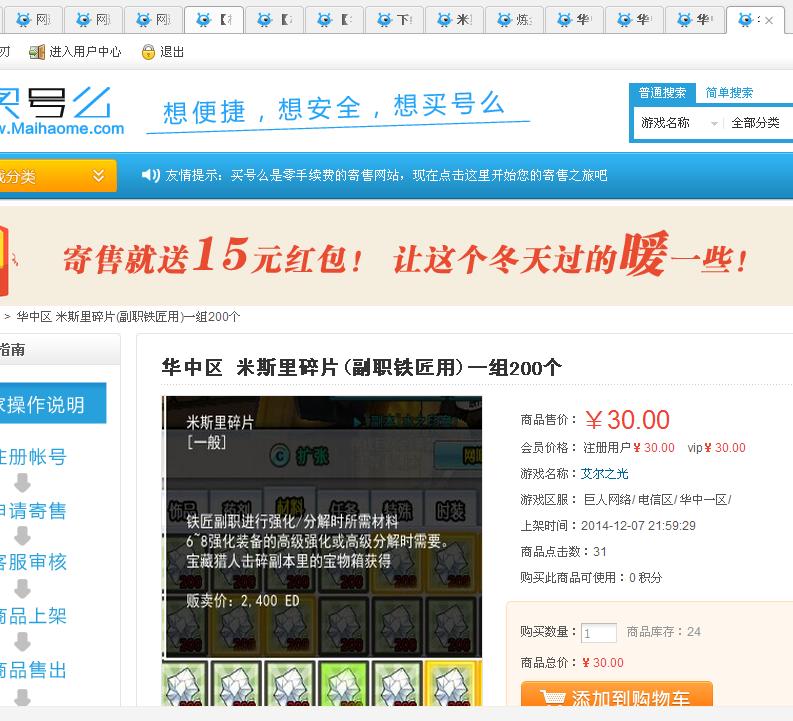This screenshot has width=793, height=721.
Task: Click the 购买此商品可使用 0 积分 text
Action: click(x=591, y=577)
